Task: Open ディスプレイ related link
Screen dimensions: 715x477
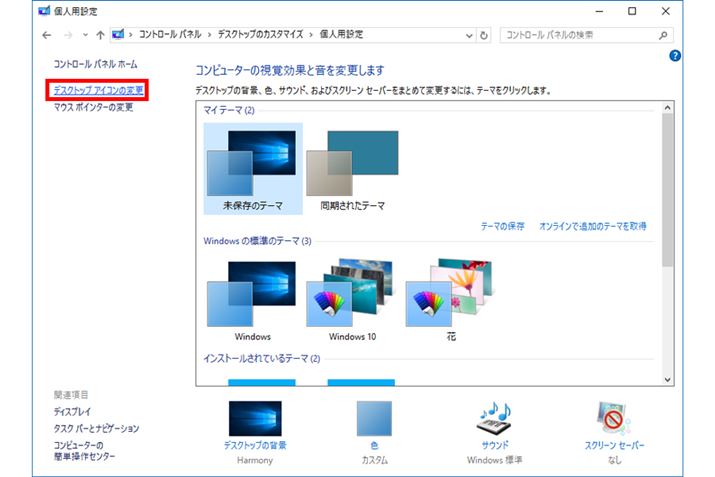Action: (72, 412)
